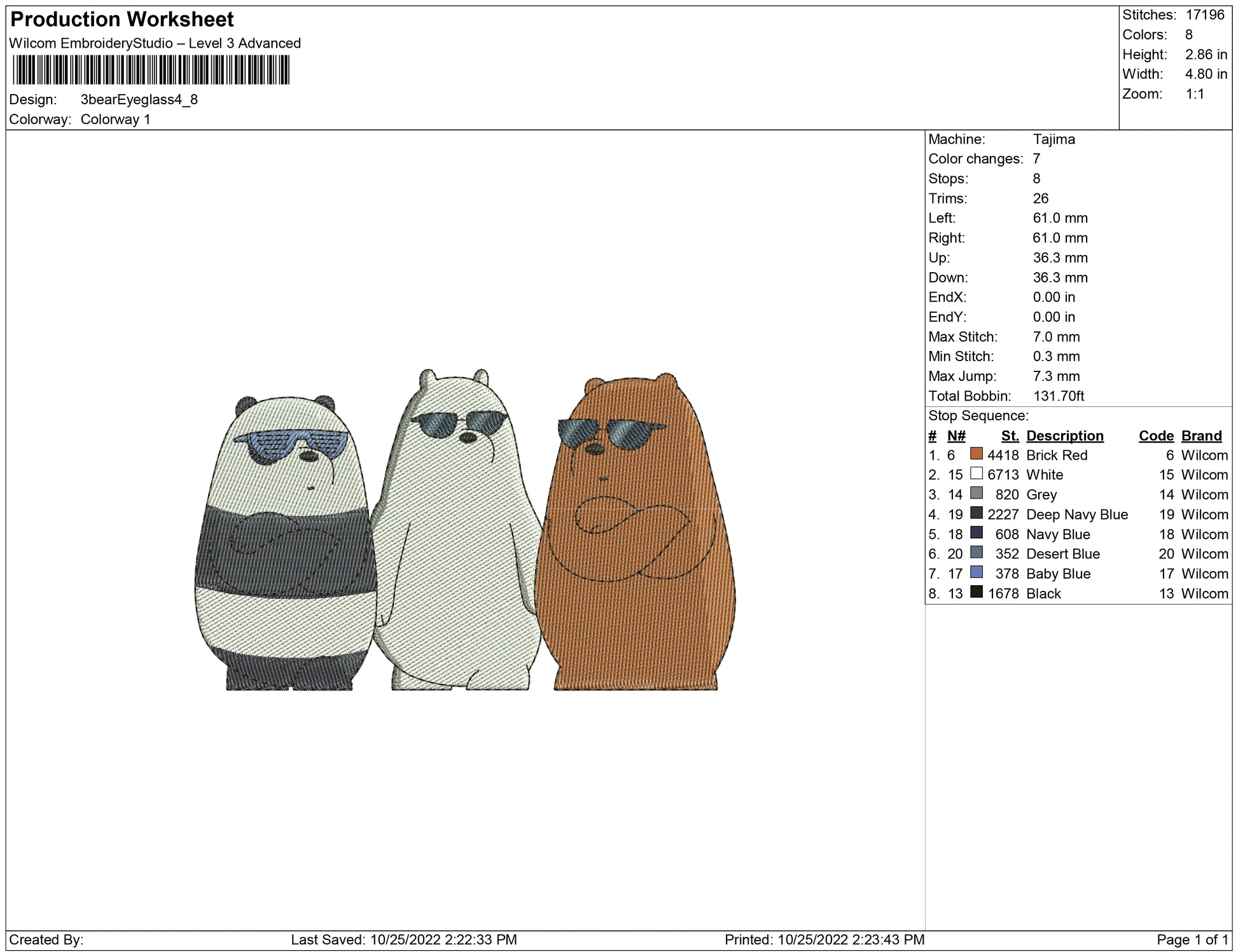
Task: Click the Deep Navy Blue swatch
Action: coord(976,513)
